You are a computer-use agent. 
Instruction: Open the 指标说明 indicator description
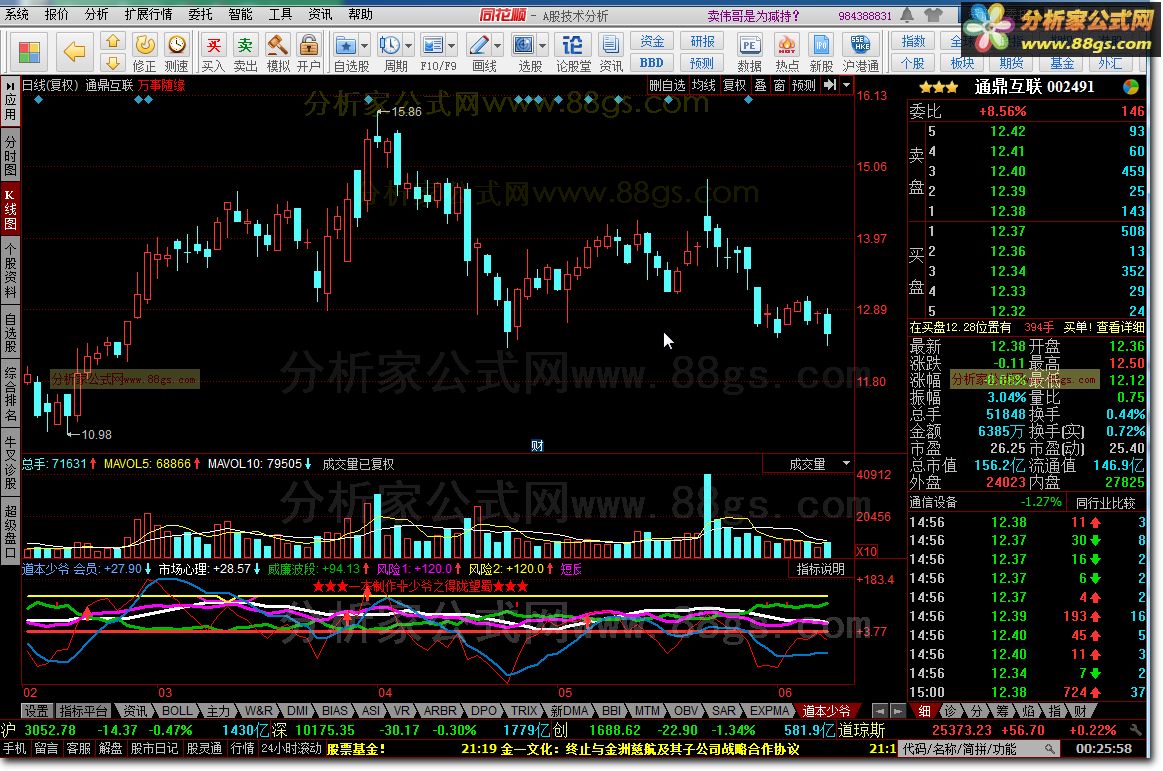(820, 569)
